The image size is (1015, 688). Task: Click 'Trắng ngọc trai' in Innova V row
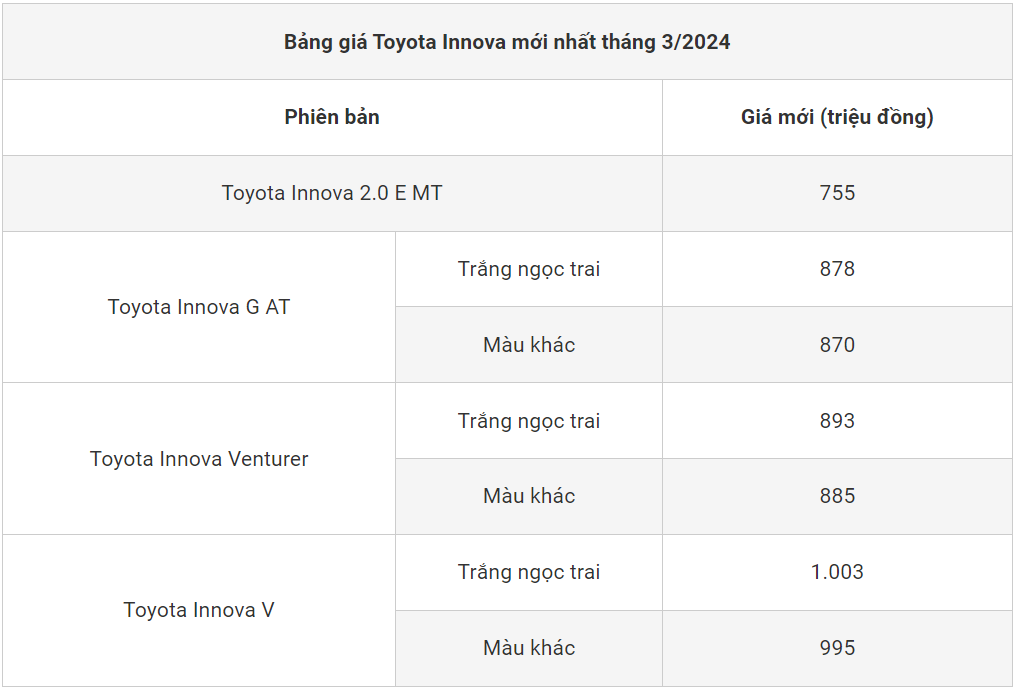[529, 572]
